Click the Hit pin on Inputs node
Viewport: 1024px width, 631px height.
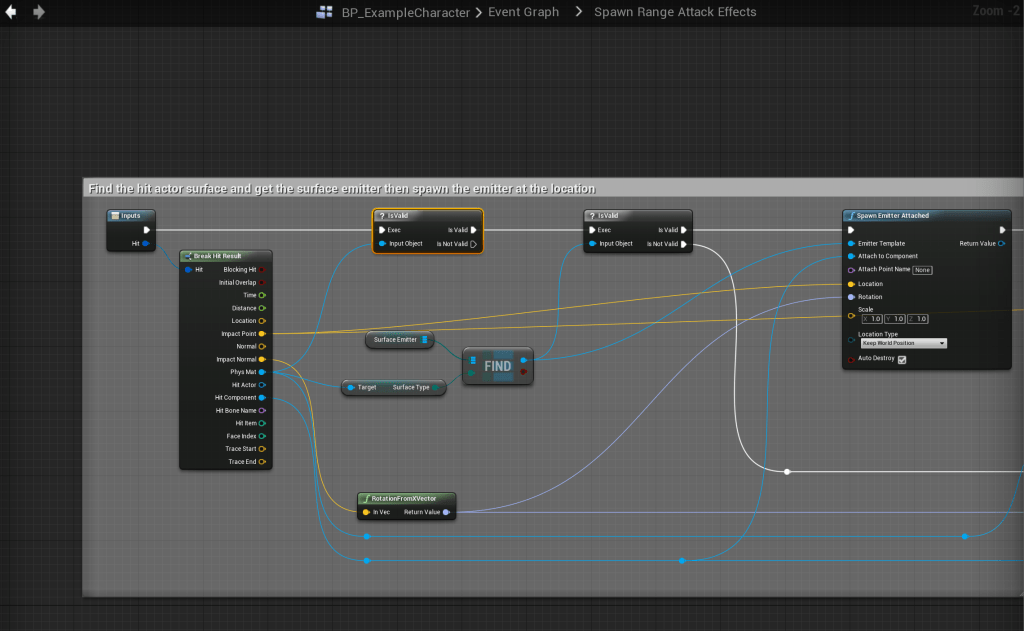146,243
